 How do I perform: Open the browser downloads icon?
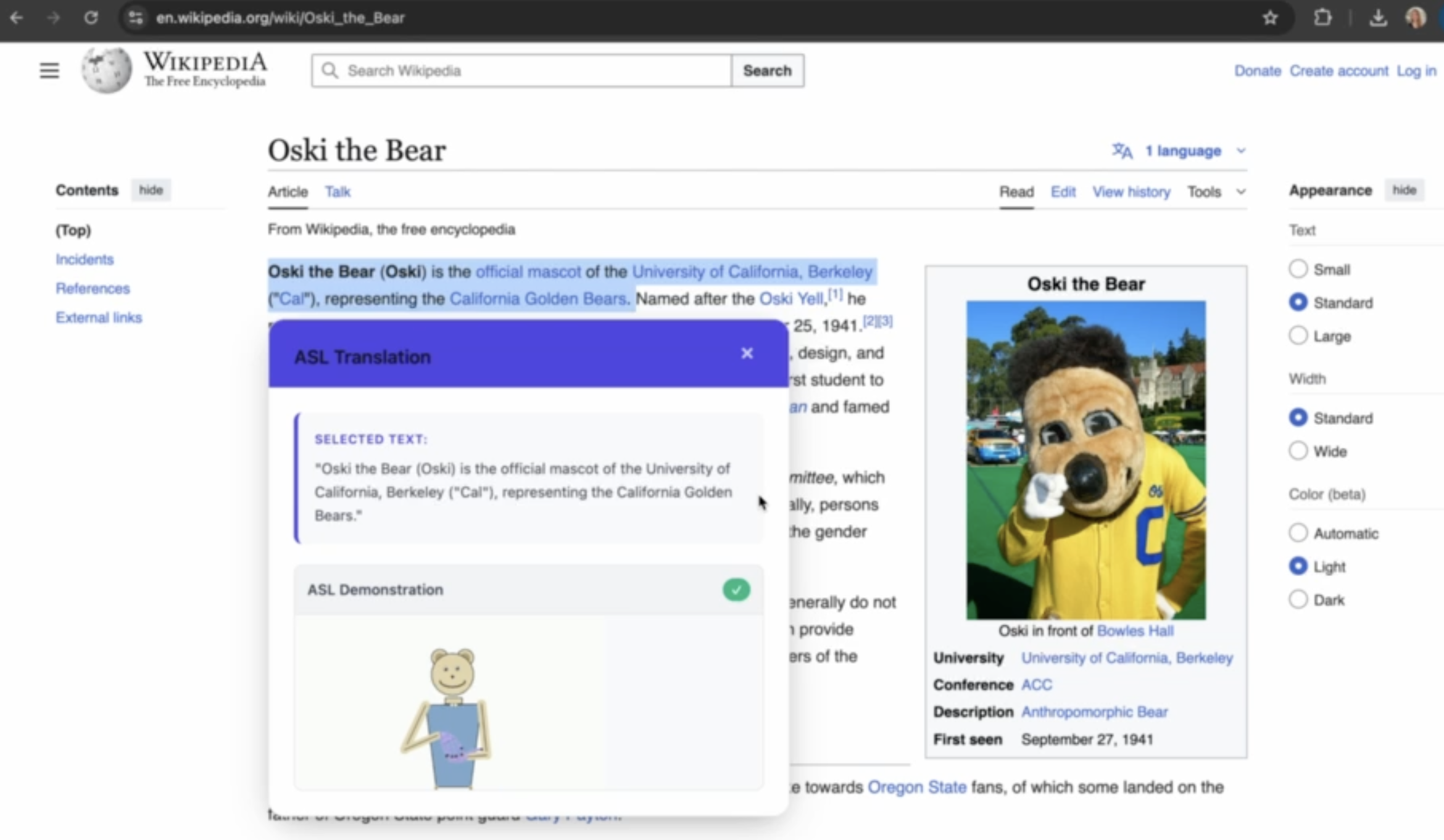point(1377,18)
